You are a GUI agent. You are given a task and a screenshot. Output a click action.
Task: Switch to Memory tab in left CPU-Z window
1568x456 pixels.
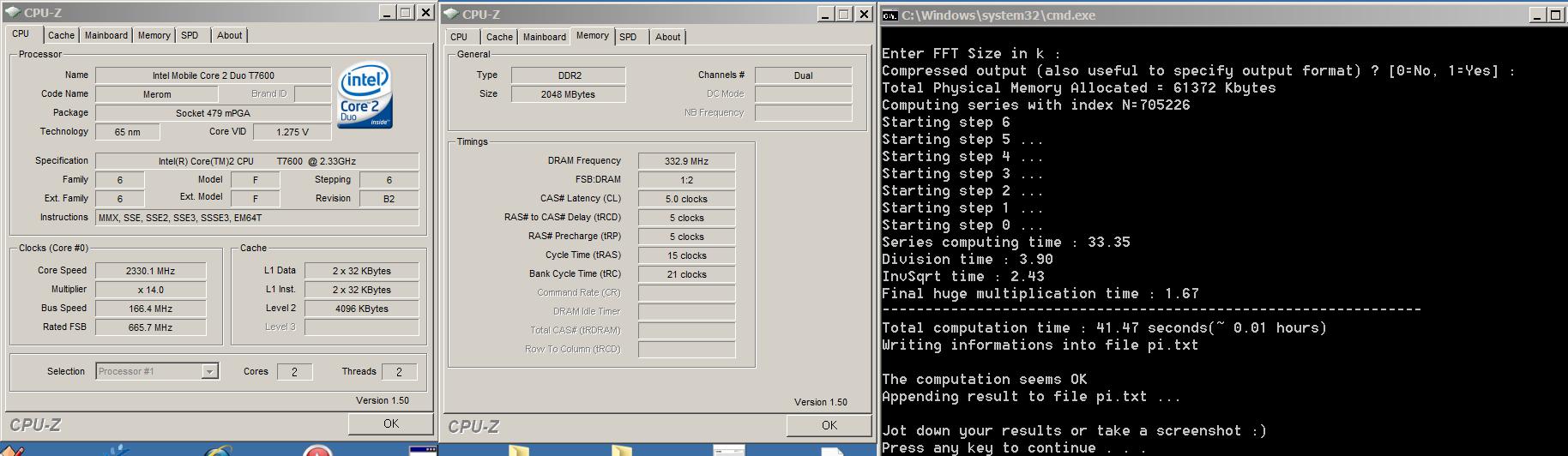click(x=154, y=35)
